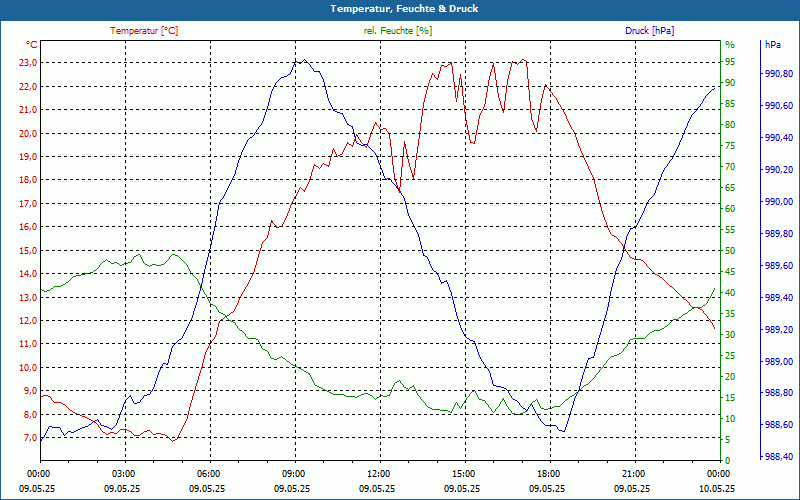Click the blue pressure curve peak near 09:00
The height and width of the screenshot is (500, 800).
coord(305,60)
